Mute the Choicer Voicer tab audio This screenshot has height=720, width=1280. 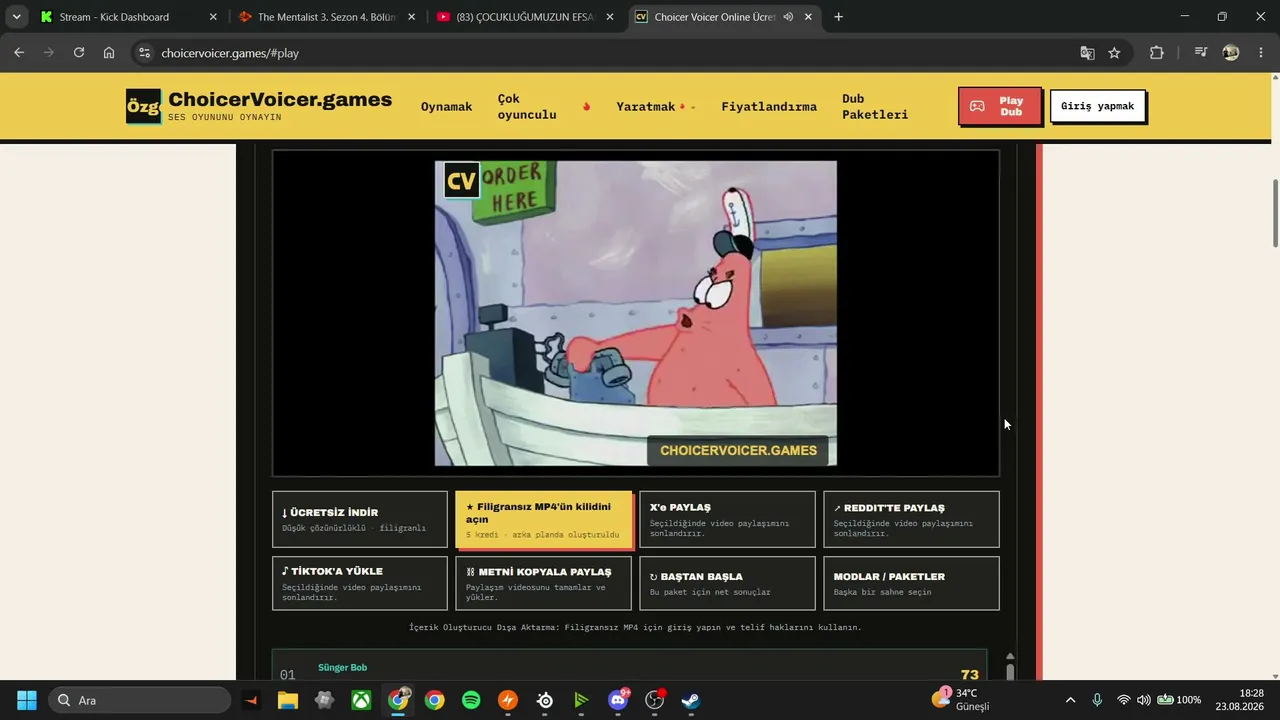tap(788, 17)
